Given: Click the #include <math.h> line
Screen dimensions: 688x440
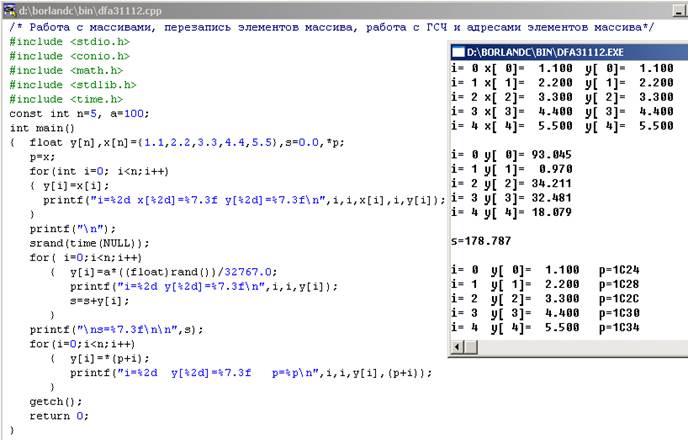Looking at the screenshot, I should tap(66, 71).
